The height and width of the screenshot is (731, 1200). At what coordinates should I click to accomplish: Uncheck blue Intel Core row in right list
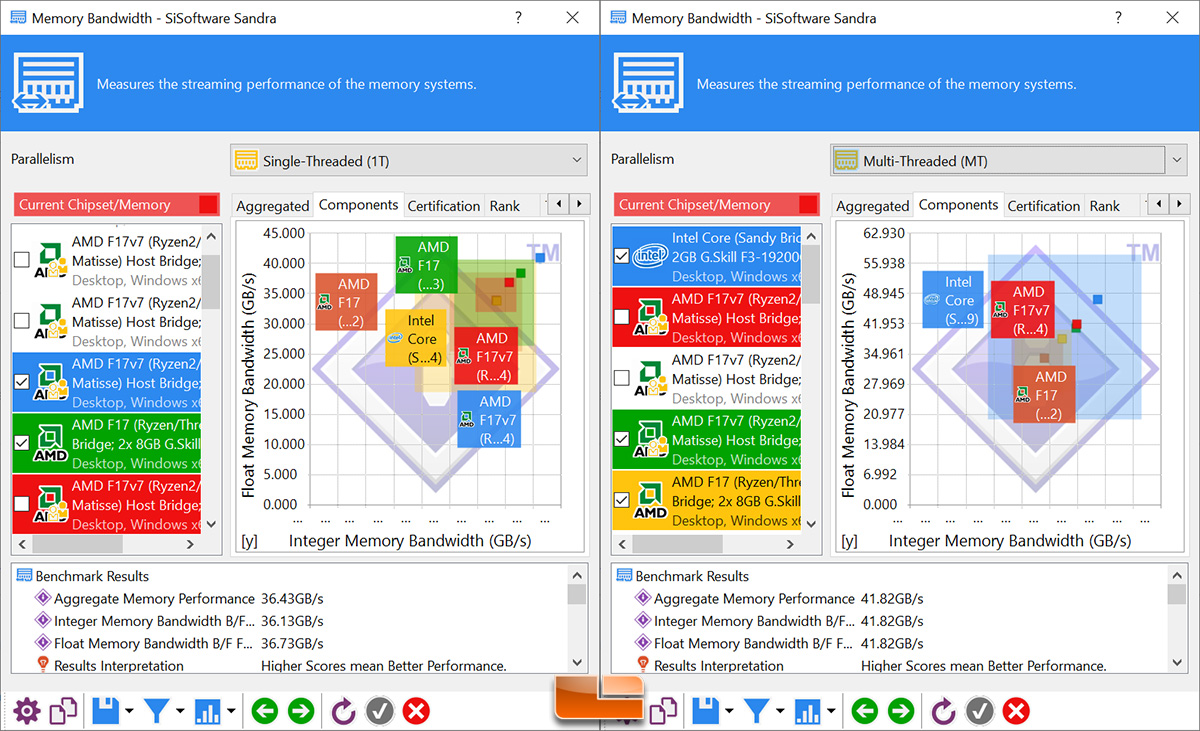pos(622,256)
